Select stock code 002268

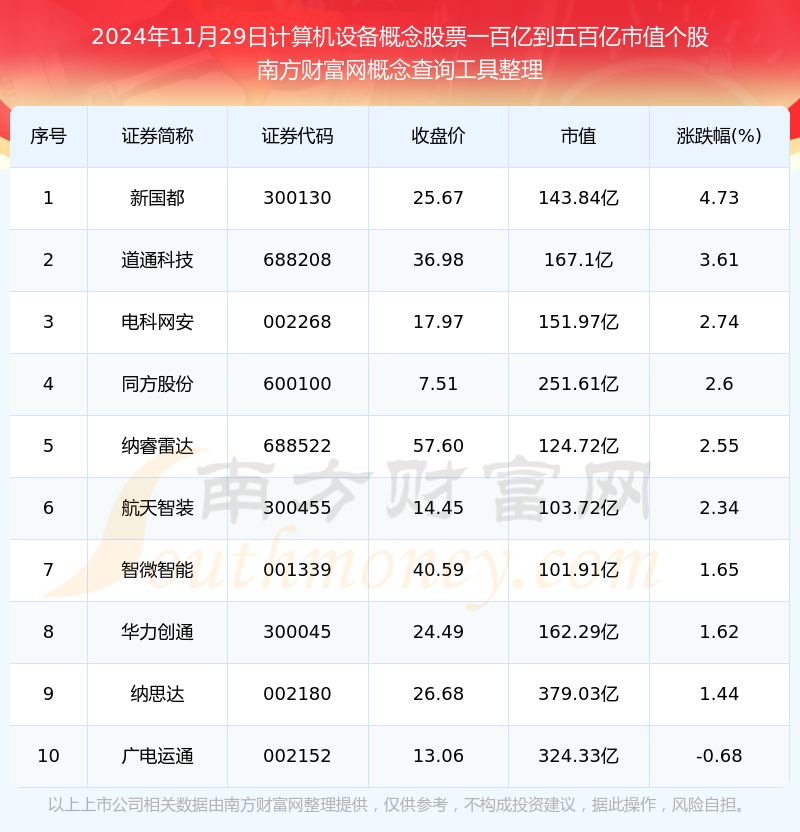point(297,322)
